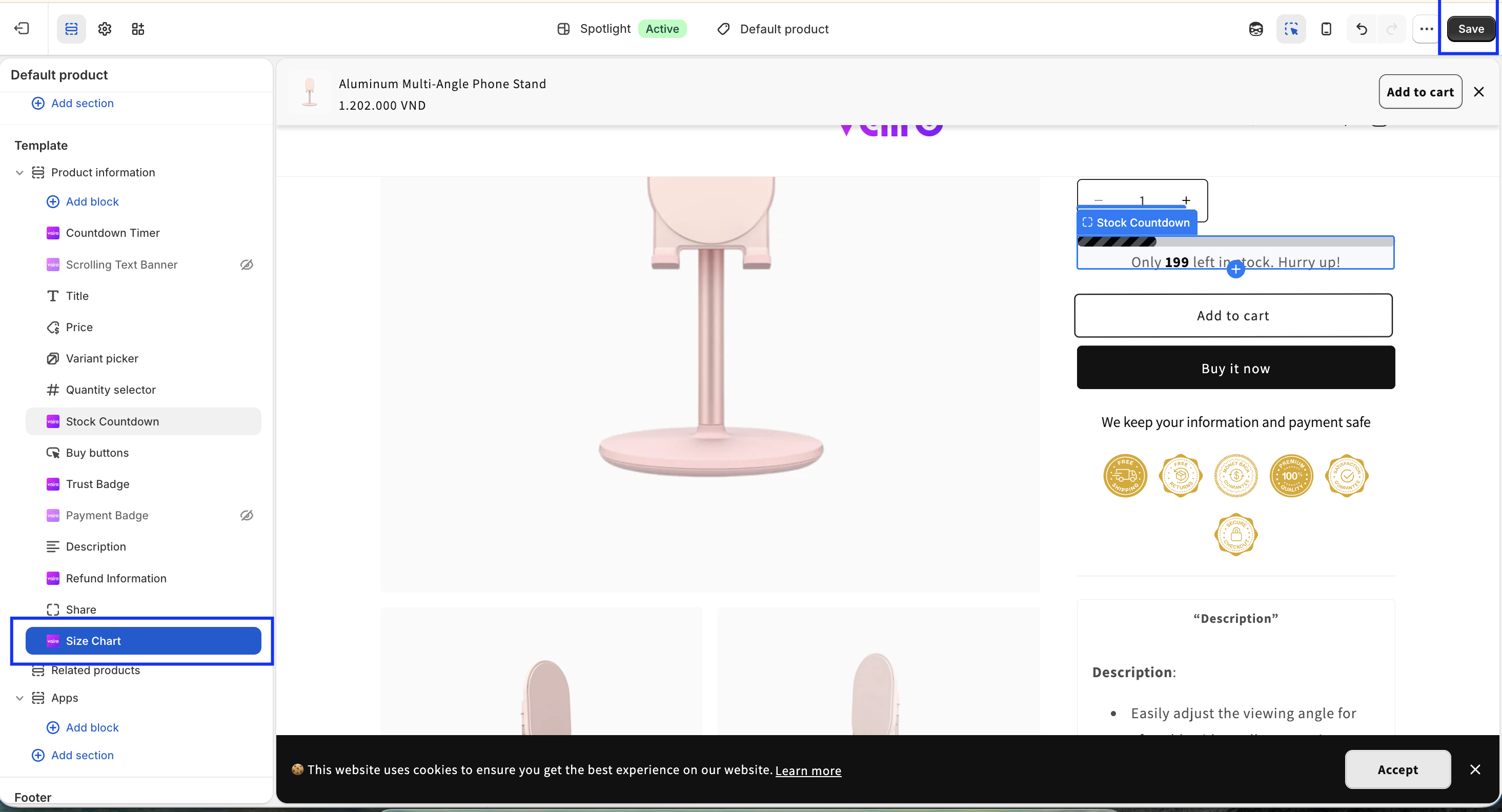The image size is (1502, 812).
Task: Switch to mobile preview icon
Action: [x=1326, y=29]
